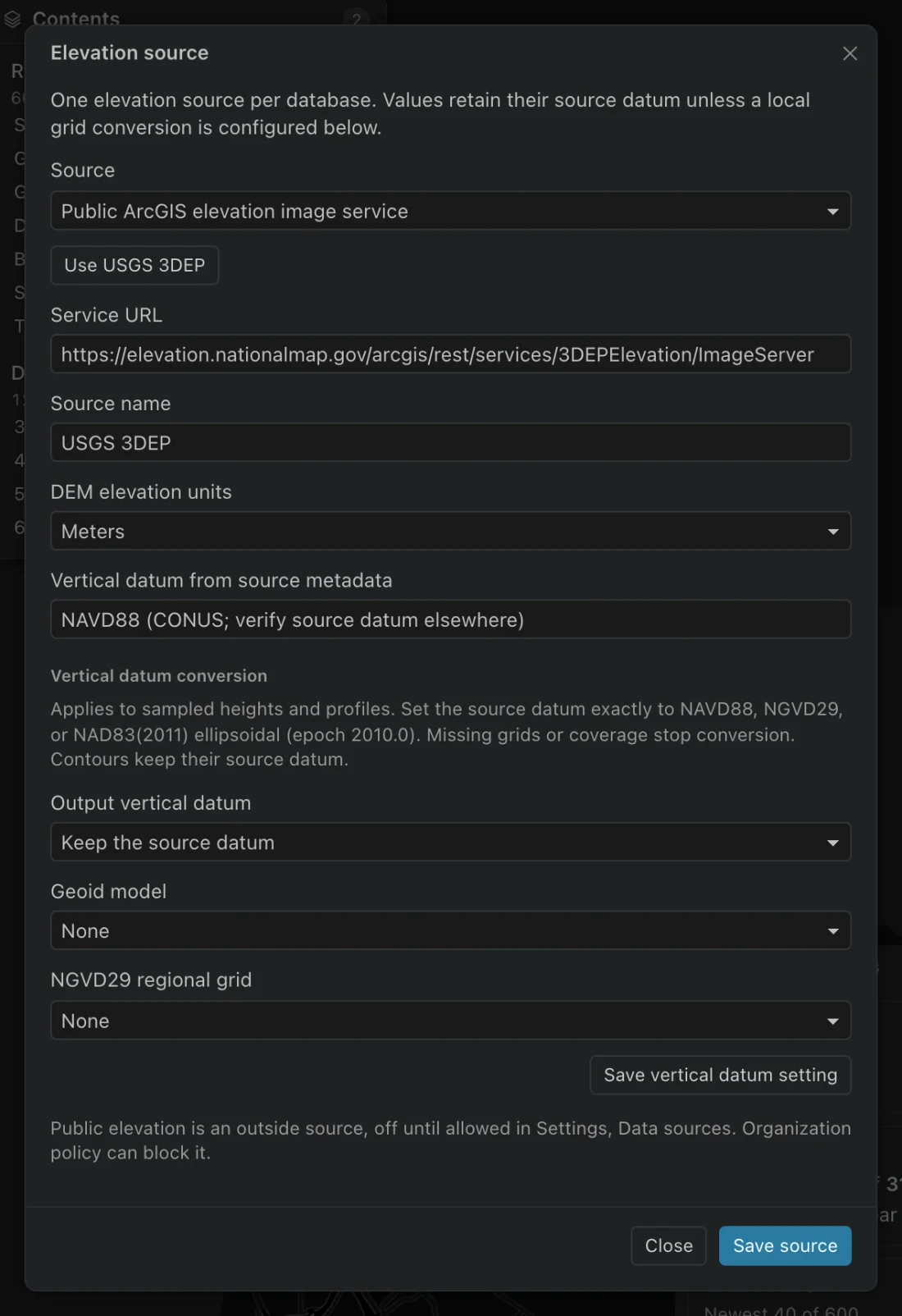Click the Close button in the footer
This screenshot has height=1316, width=902.
668,1245
